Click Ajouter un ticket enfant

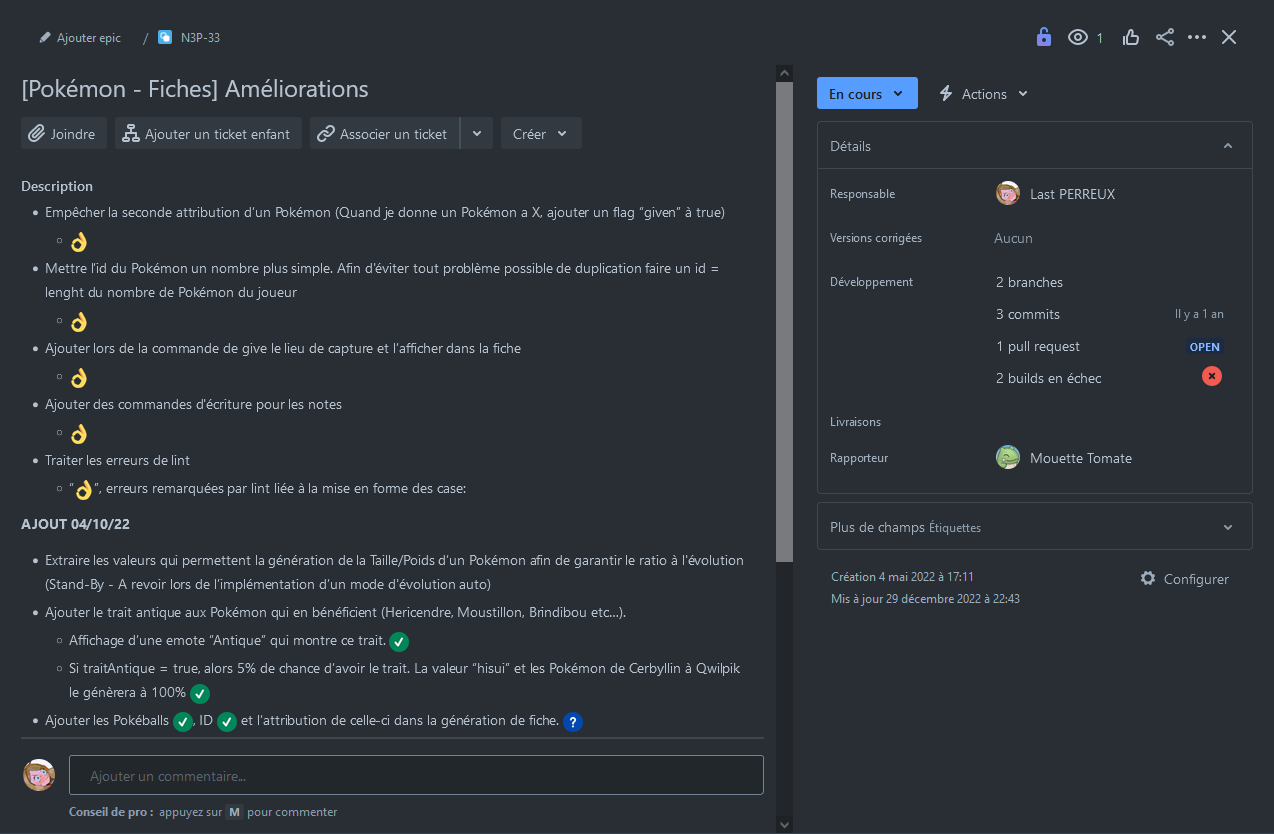pos(208,133)
